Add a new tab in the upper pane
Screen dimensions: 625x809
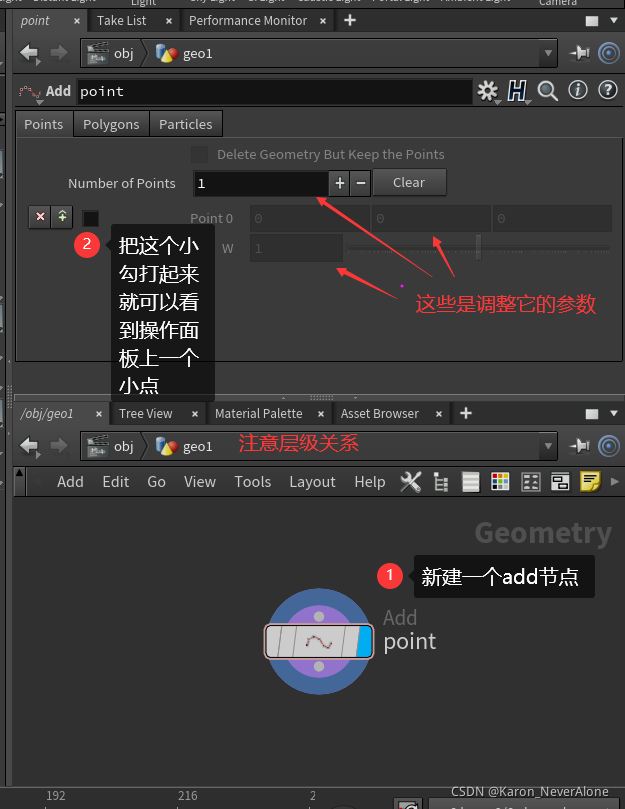[x=350, y=20]
